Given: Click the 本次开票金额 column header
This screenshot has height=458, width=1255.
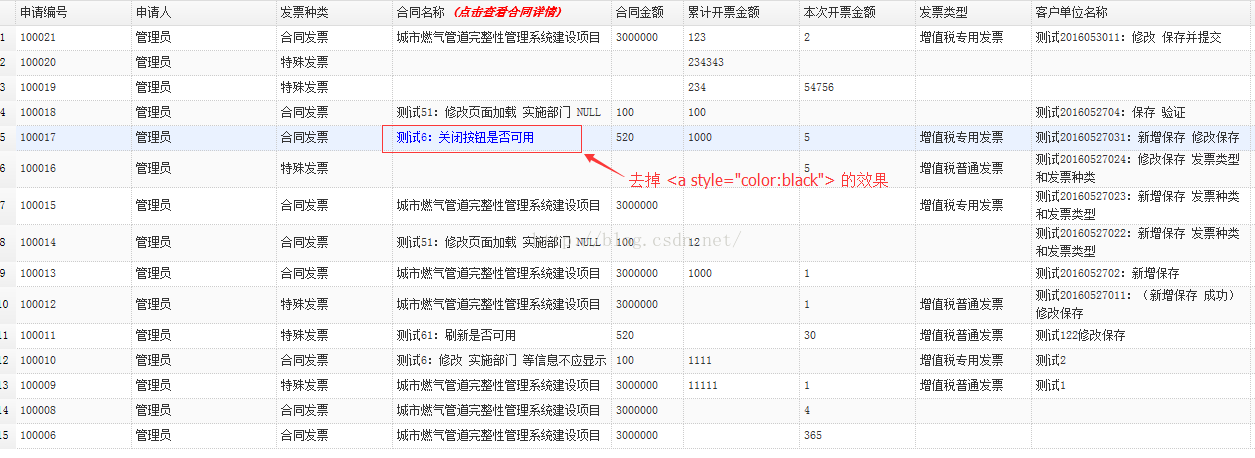Looking at the screenshot, I should [x=839, y=12].
